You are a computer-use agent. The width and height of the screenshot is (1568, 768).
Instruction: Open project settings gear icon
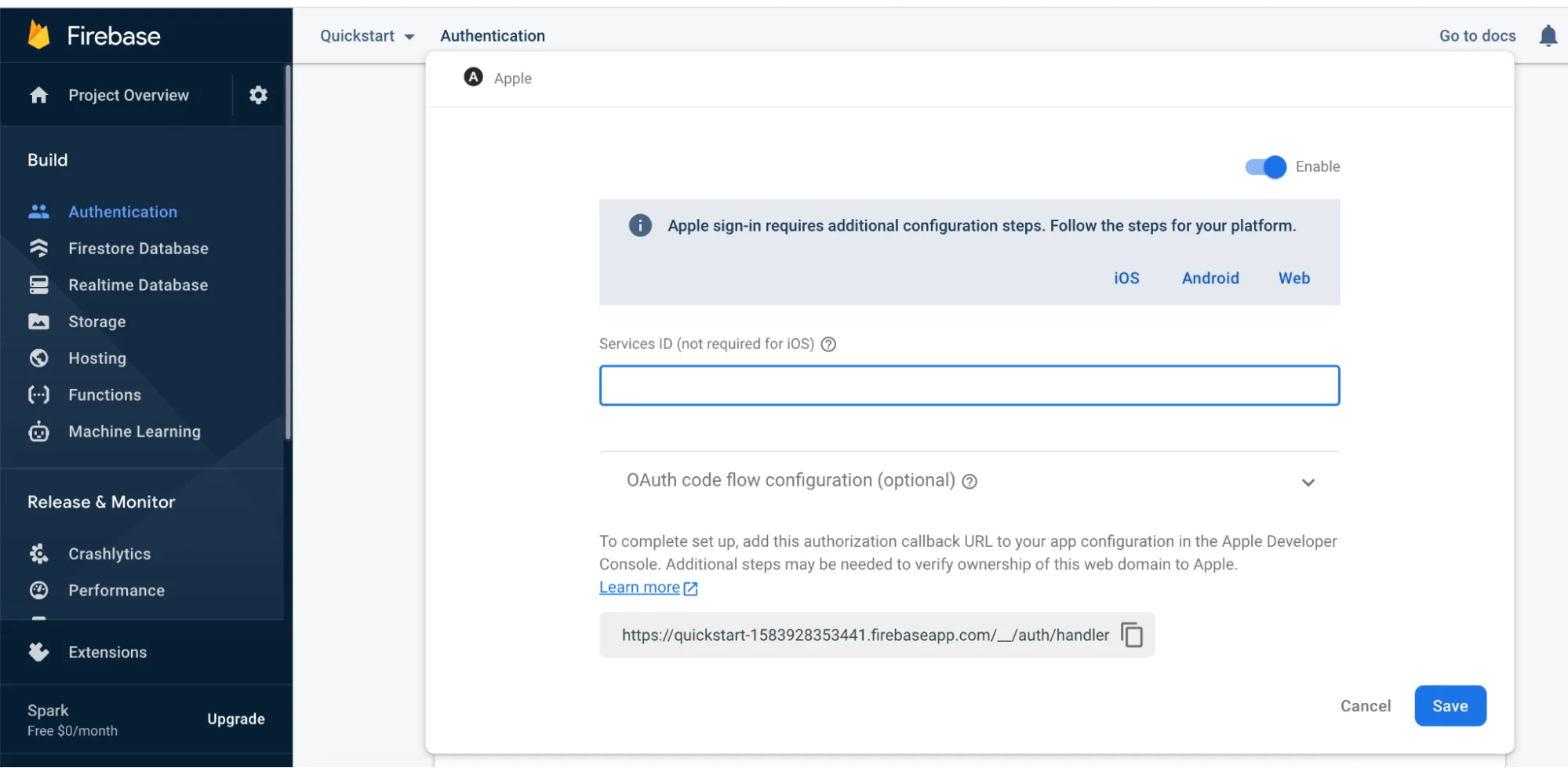pos(258,95)
